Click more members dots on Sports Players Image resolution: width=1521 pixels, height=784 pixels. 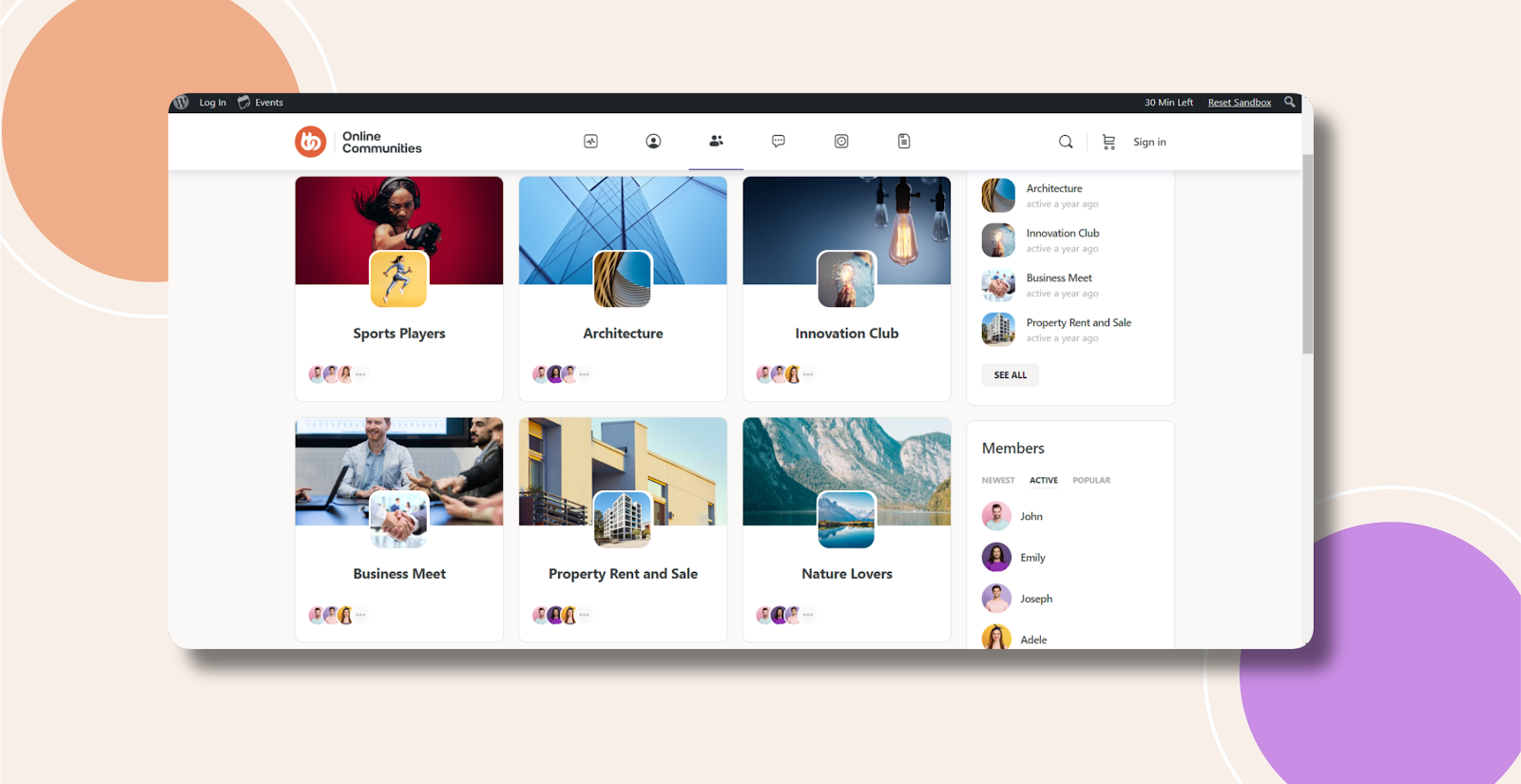[x=360, y=374]
